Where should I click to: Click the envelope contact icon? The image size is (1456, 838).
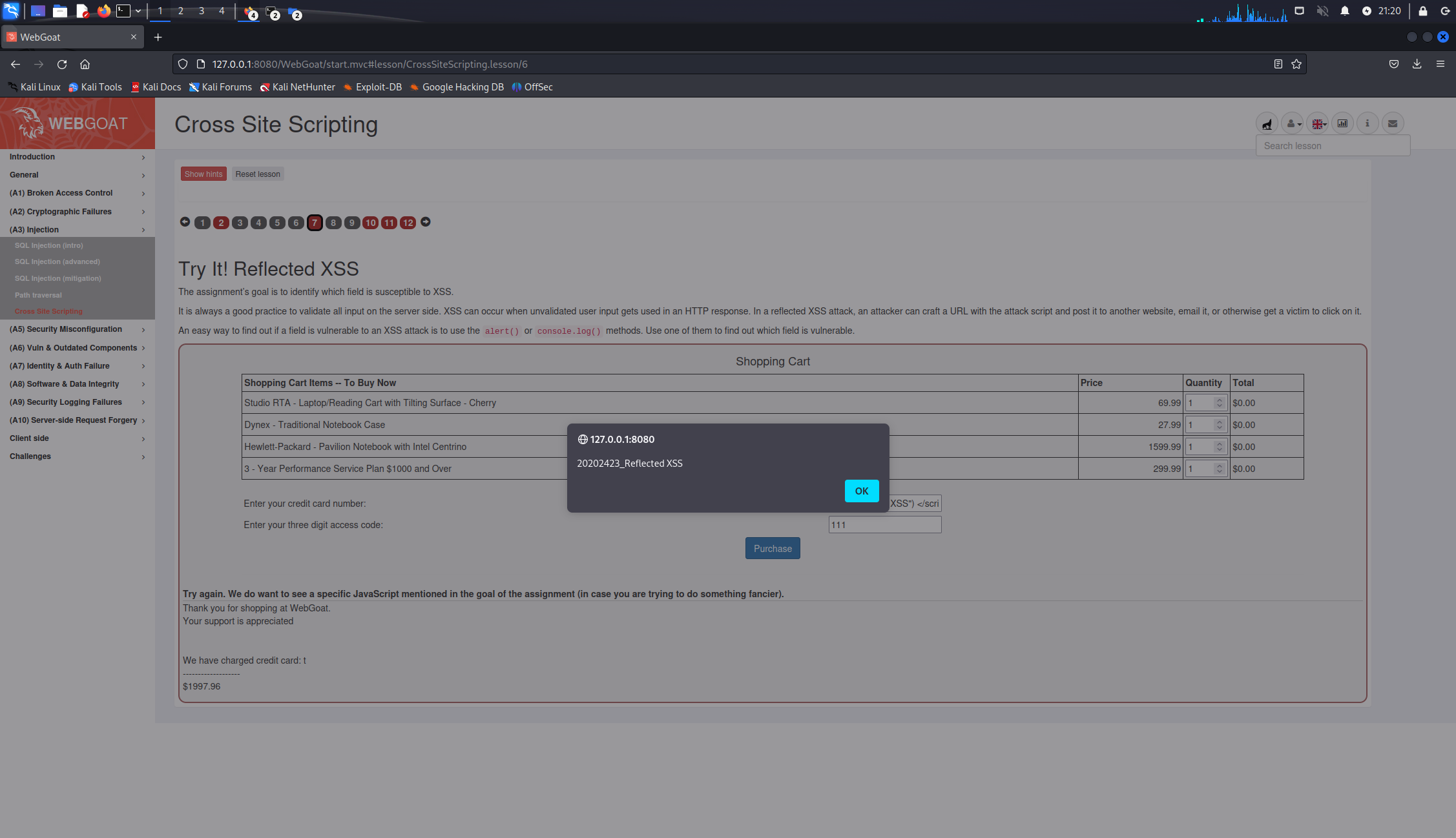(x=1393, y=123)
